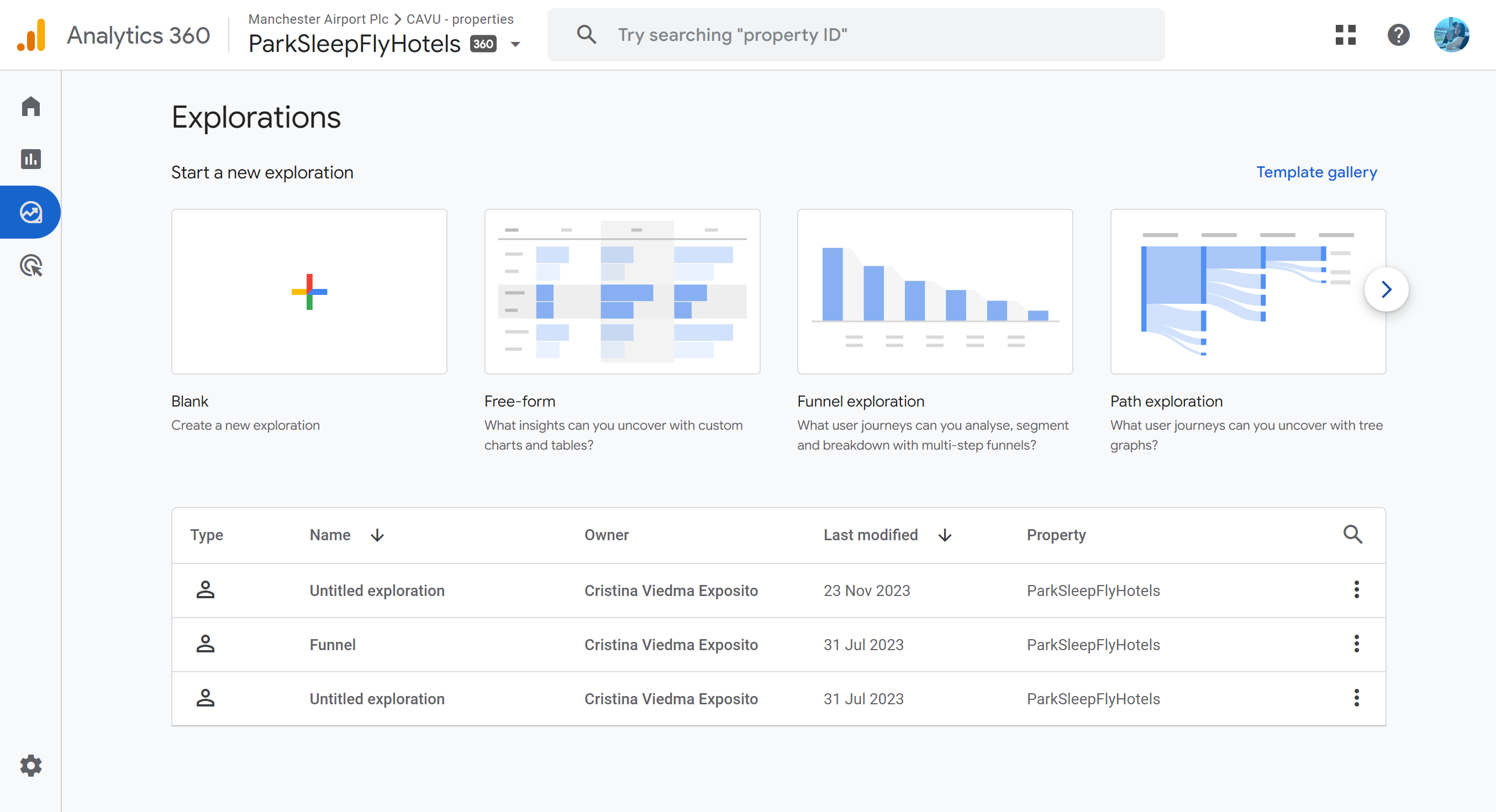Open the Google apps grid icon

(1345, 35)
